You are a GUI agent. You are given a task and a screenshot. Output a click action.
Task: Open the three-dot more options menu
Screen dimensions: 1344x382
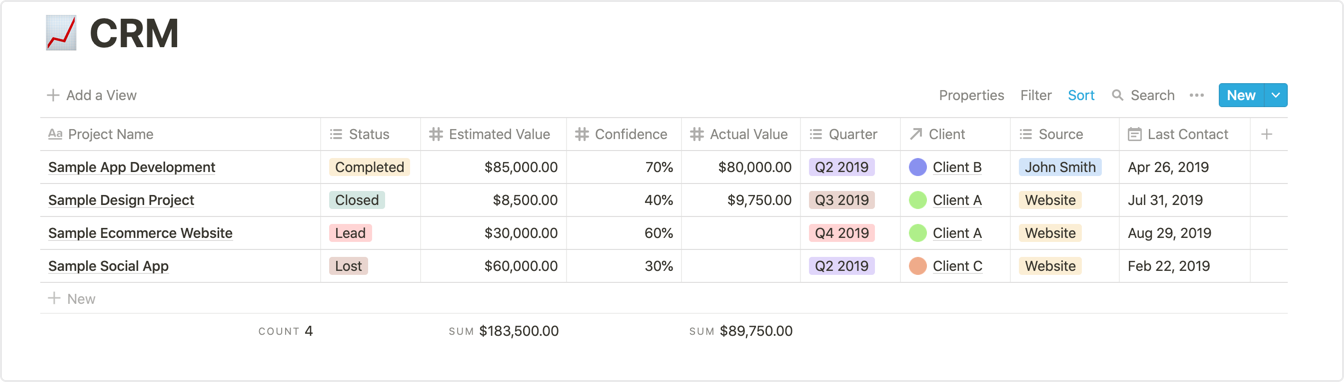pos(1197,95)
